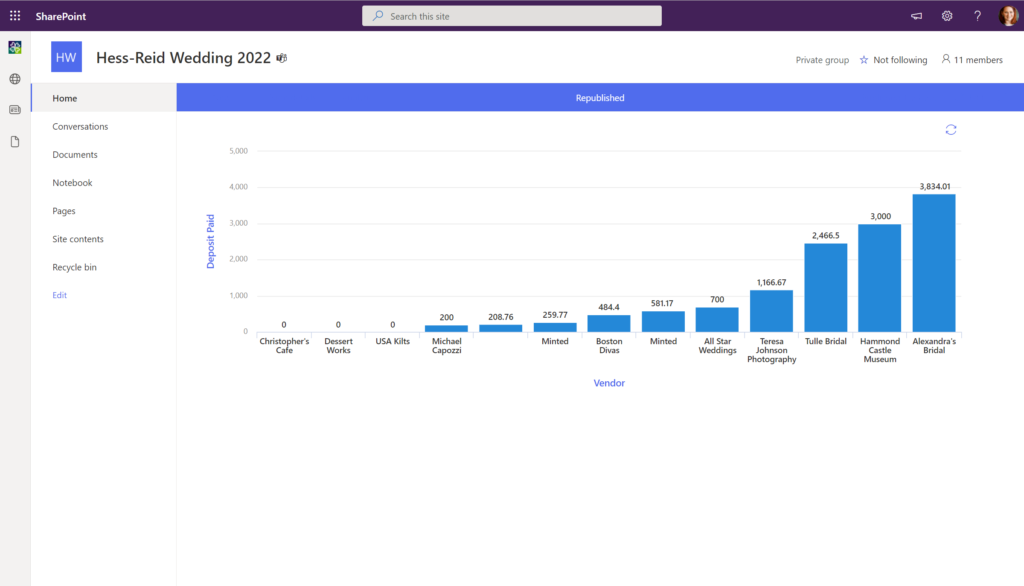Select the All Star Weddings bar

coord(717,319)
